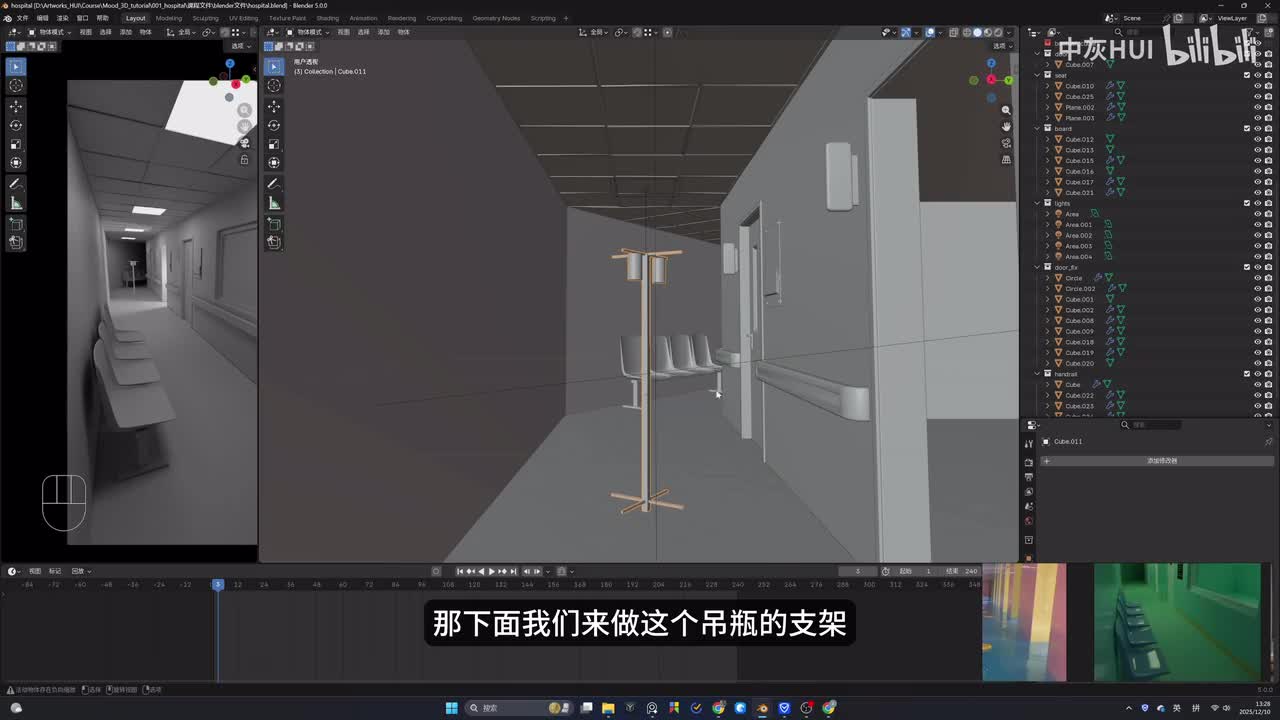1280x720 pixels.
Task: Click the properties panel search field
Action: point(1150,425)
